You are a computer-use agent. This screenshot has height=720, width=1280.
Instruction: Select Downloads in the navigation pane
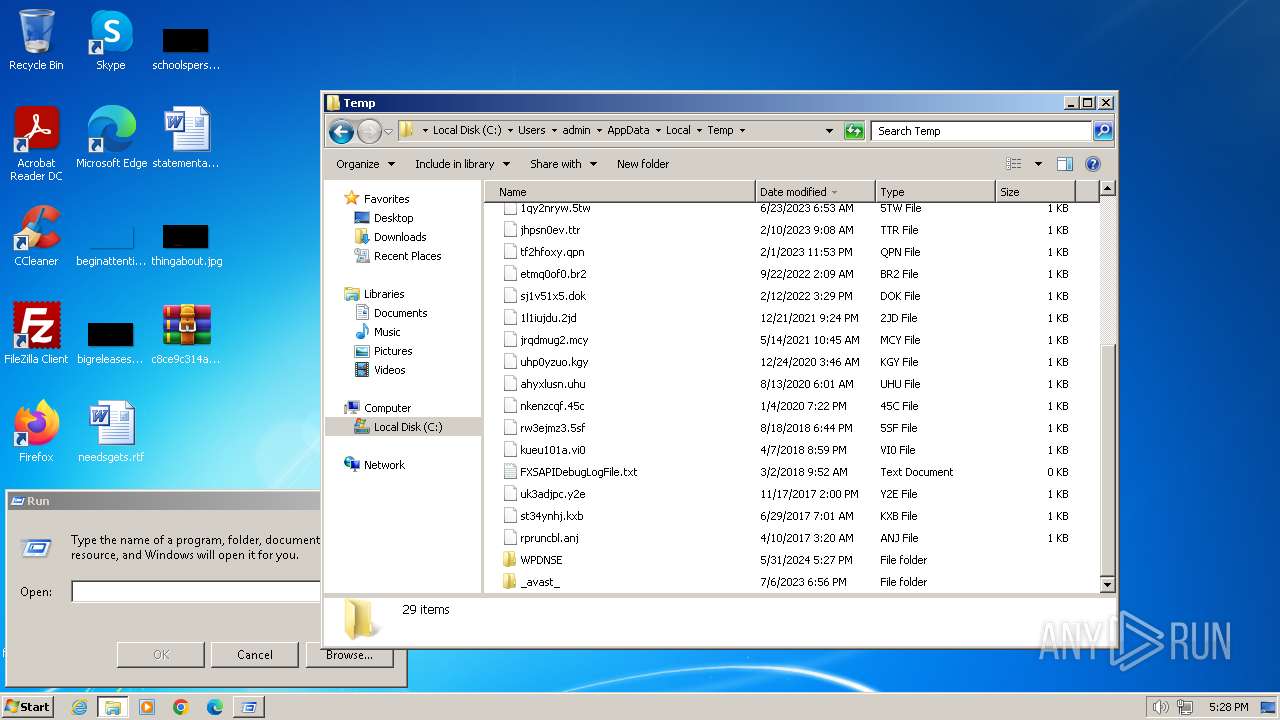tap(400, 237)
